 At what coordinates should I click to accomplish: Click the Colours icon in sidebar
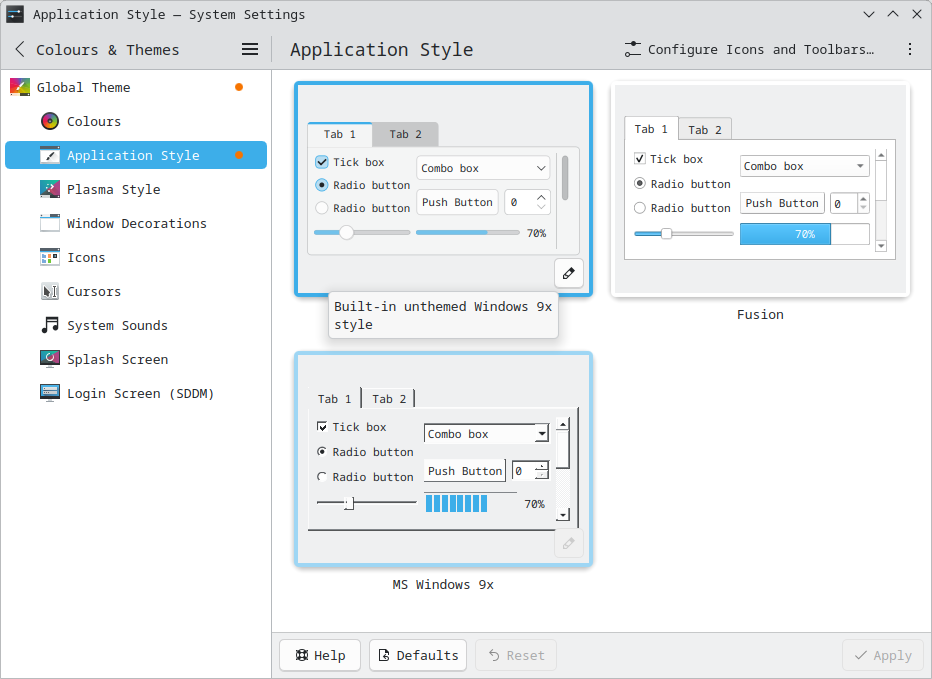click(x=50, y=121)
